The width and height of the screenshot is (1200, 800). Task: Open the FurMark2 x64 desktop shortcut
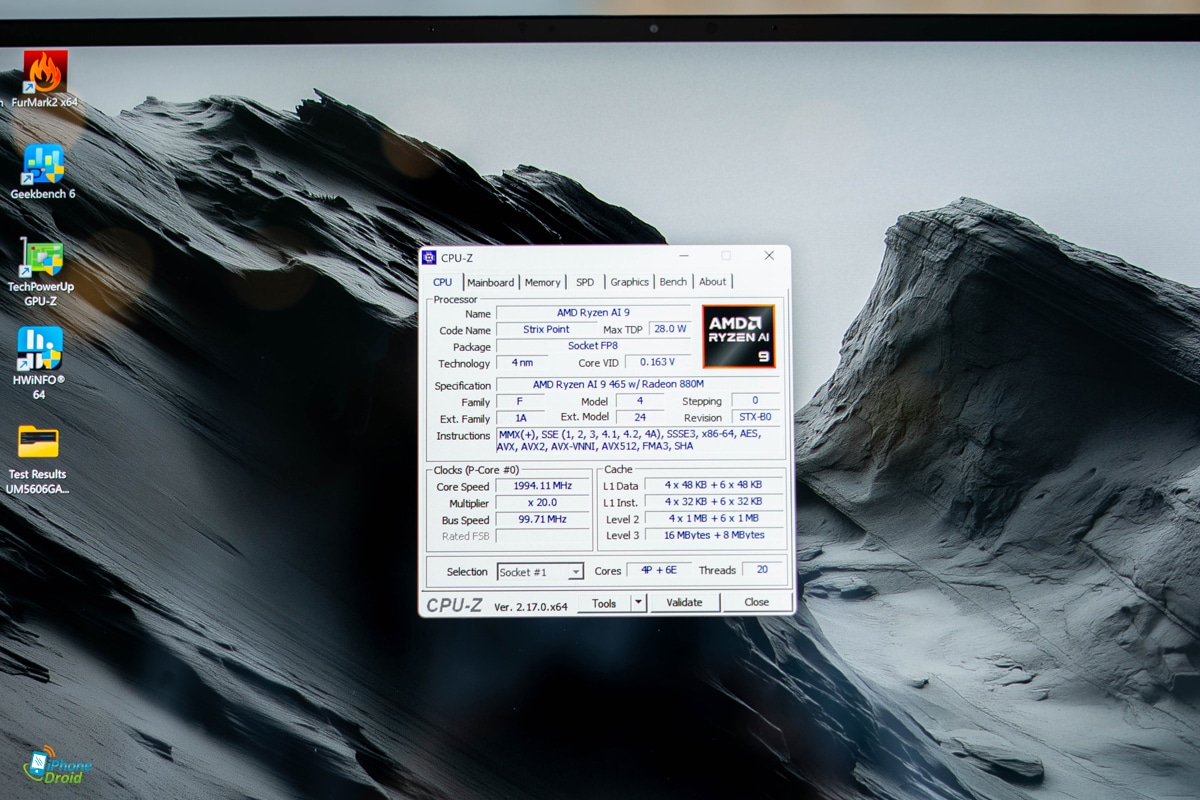tap(45, 73)
